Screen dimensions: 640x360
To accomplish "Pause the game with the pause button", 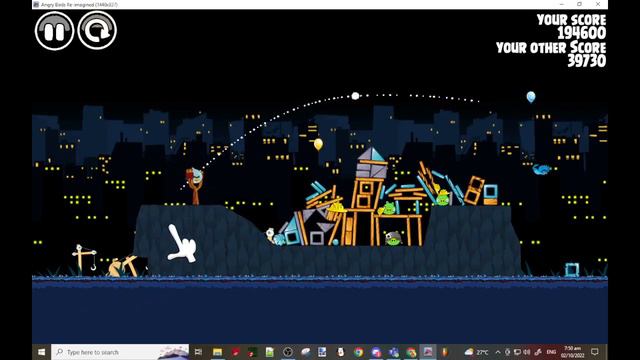I will 54,31.
